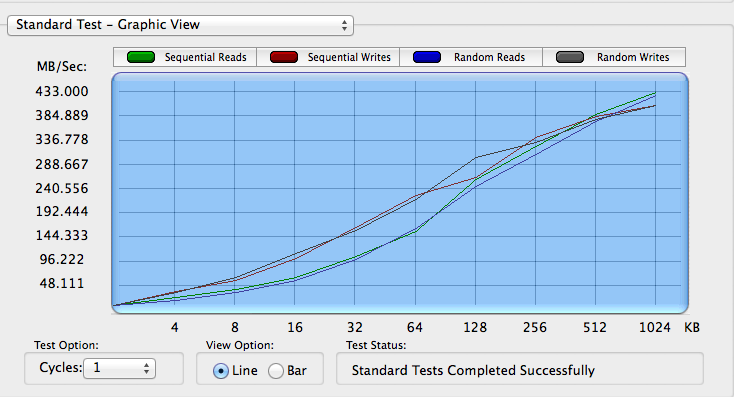Image resolution: width=734 pixels, height=397 pixels.
Task: Select the Bar view option
Action: coord(276,371)
